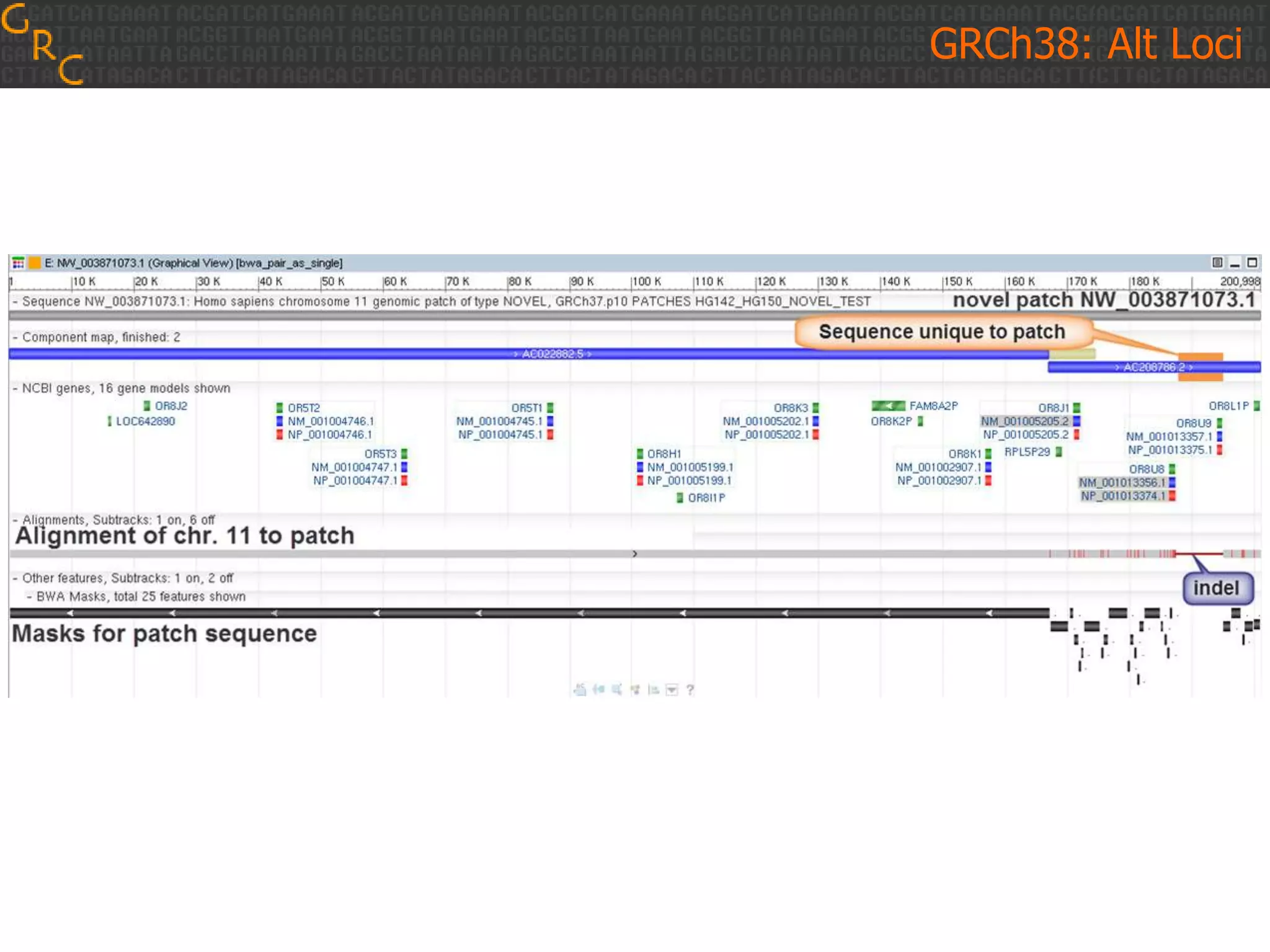Click the back arrow icon in bottom toolbar
The width and height of the screenshot is (1270, 952).
[x=598, y=689]
